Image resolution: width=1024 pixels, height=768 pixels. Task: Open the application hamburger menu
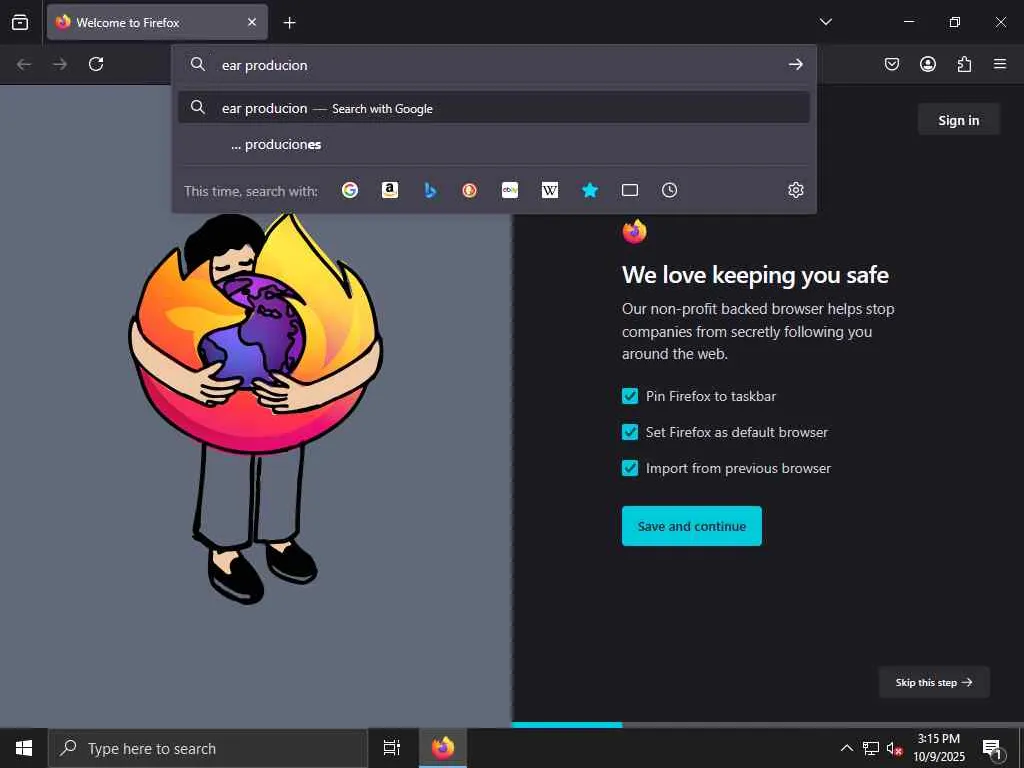tap(1000, 64)
